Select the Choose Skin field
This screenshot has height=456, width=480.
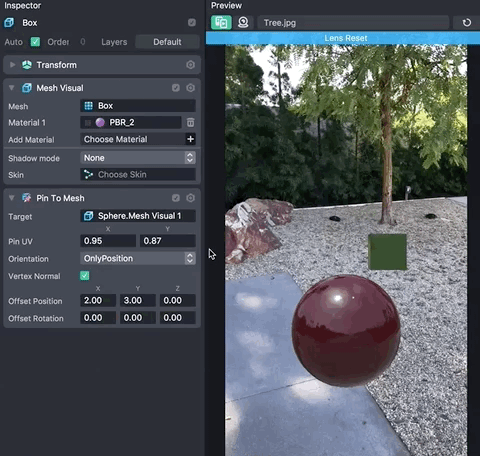[138, 174]
